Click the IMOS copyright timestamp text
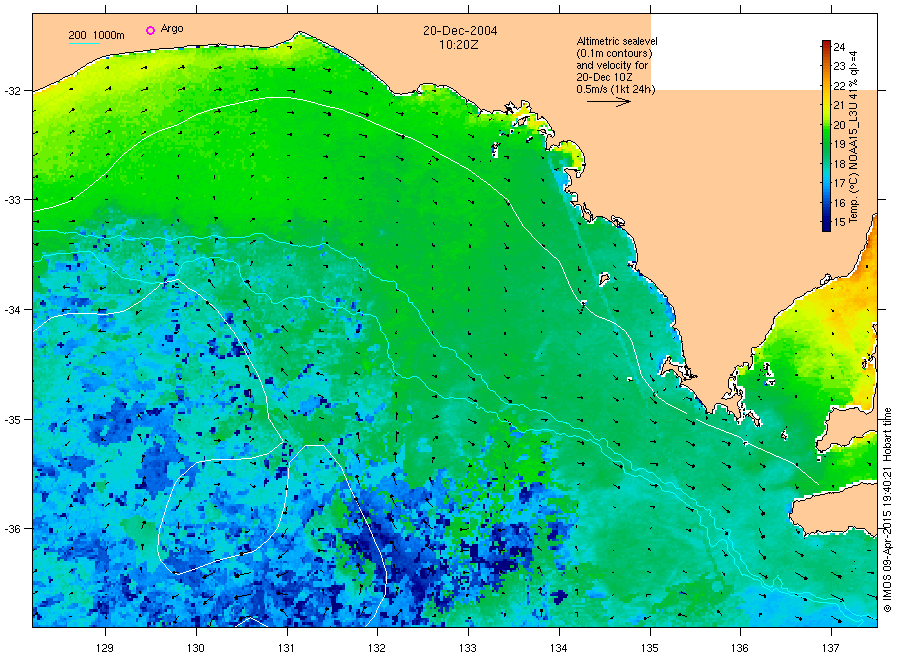 coord(887,510)
